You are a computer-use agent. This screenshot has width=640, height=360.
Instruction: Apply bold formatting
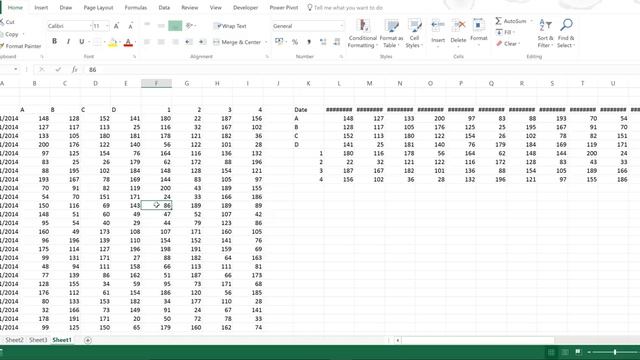pyautogui.click(x=54, y=42)
